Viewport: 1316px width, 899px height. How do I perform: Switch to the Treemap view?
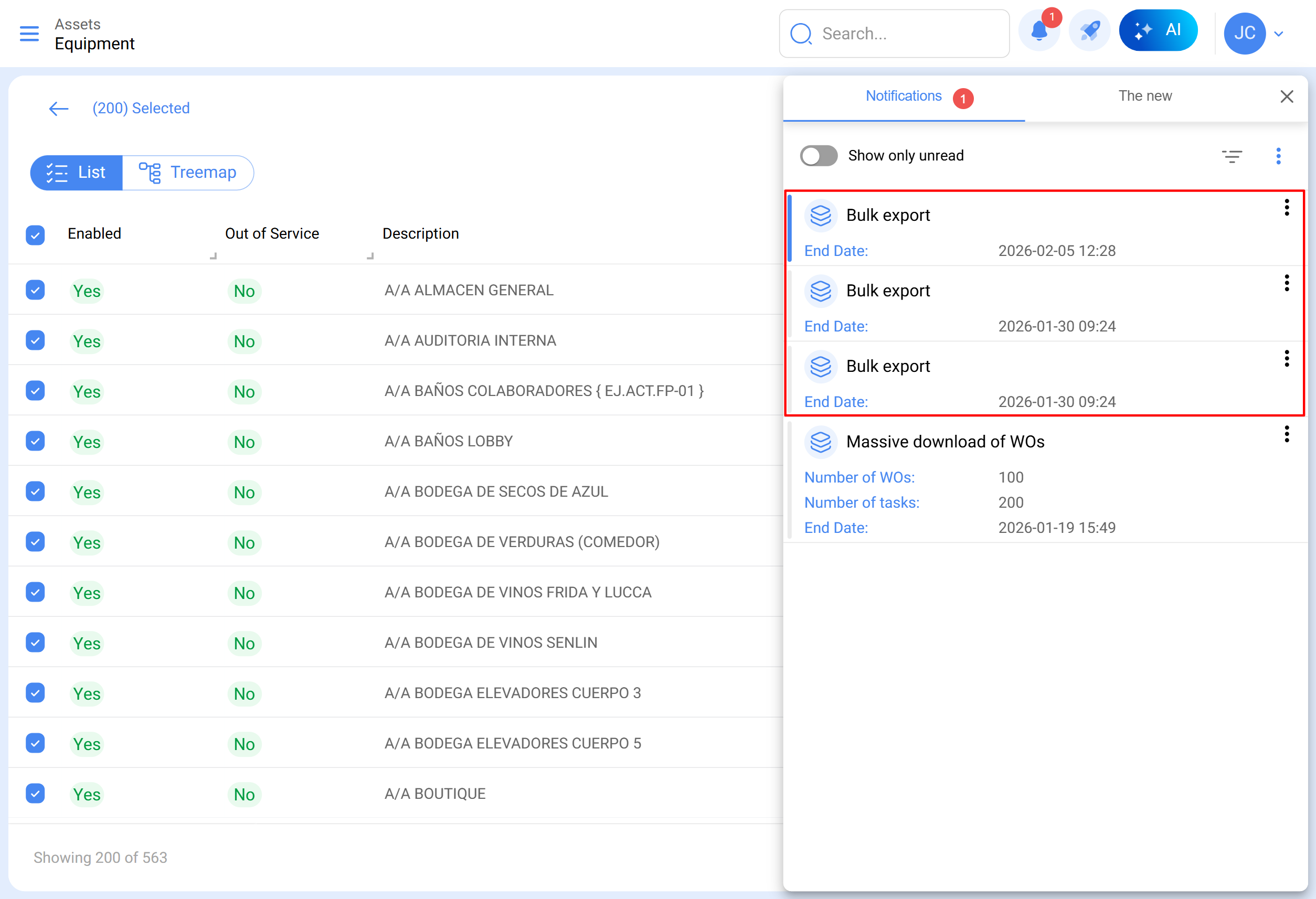coord(188,173)
